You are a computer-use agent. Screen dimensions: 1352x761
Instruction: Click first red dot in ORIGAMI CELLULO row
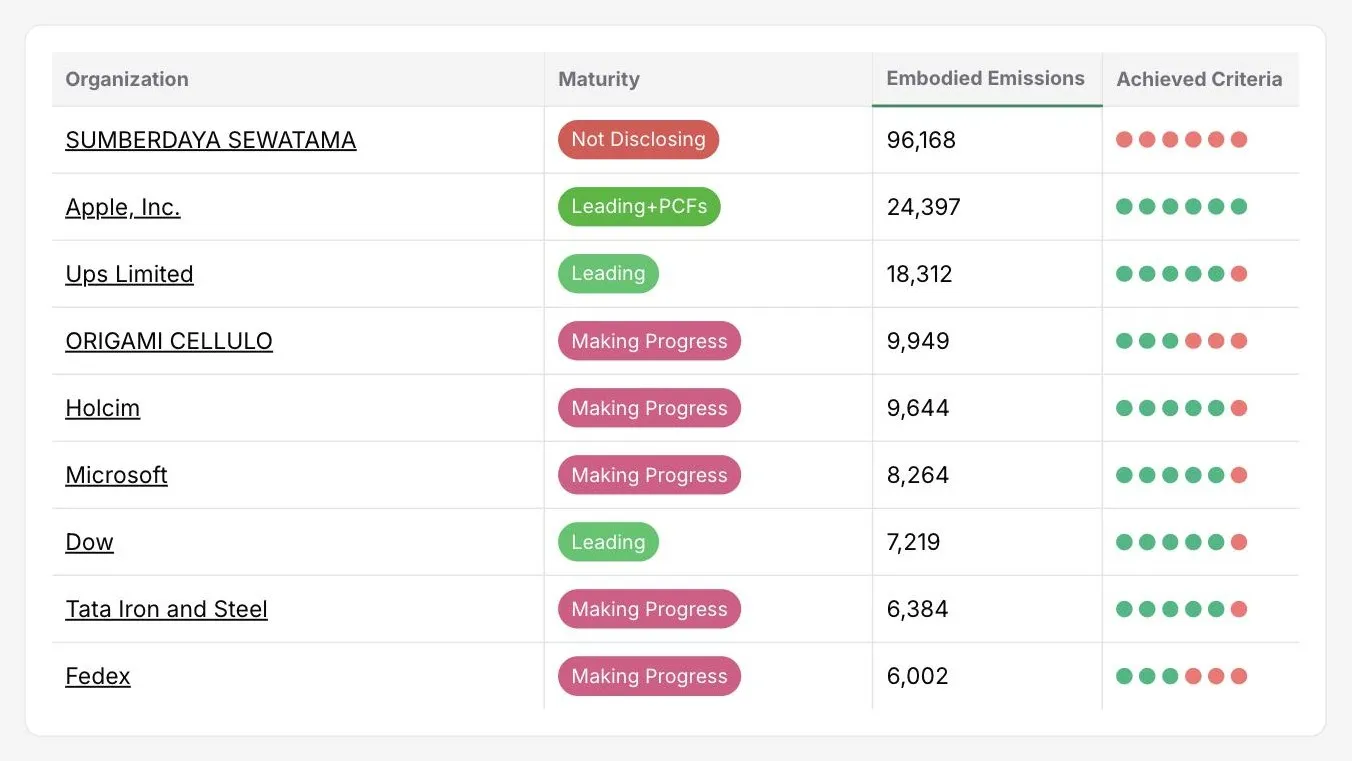click(1193, 341)
